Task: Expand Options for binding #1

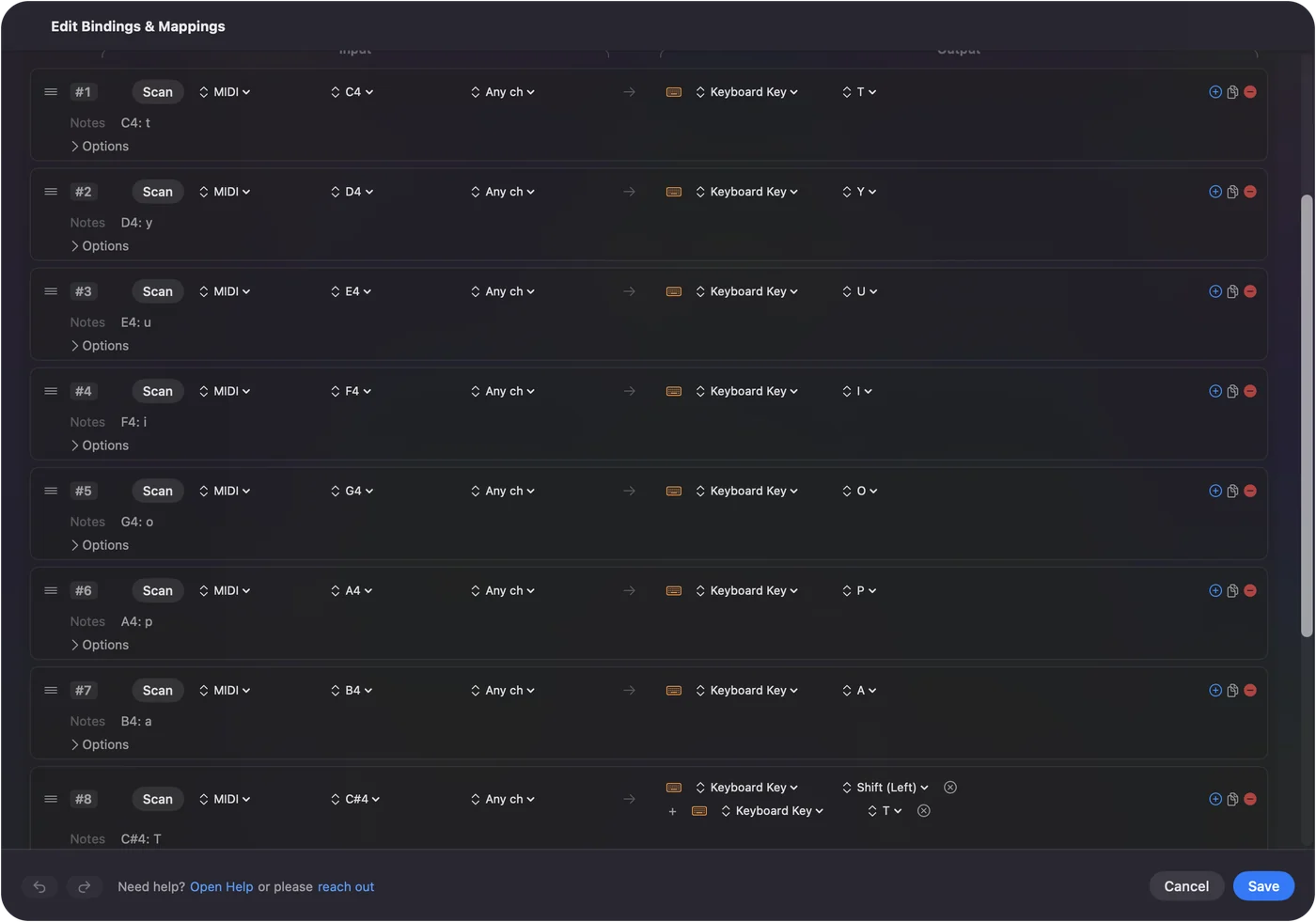Action: tap(100, 147)
